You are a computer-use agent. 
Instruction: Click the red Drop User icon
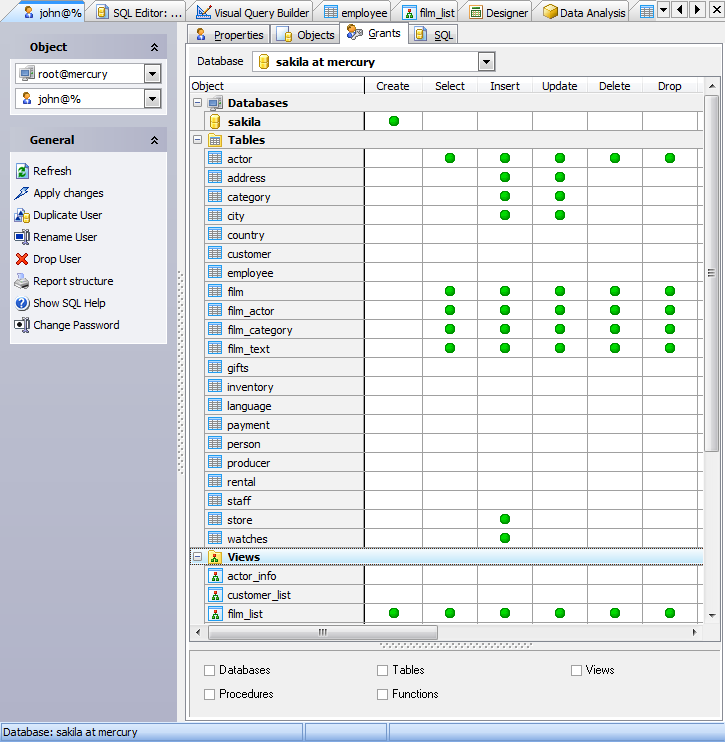click(22, 259)
